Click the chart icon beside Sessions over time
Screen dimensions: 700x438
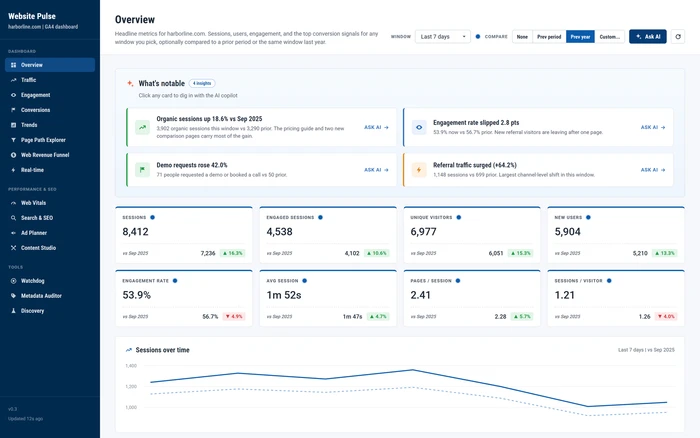point(129,350)
